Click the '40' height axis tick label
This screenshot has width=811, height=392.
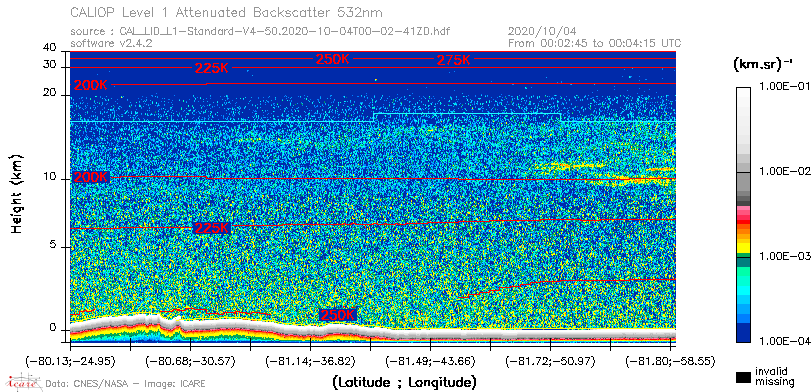[50, 48]
